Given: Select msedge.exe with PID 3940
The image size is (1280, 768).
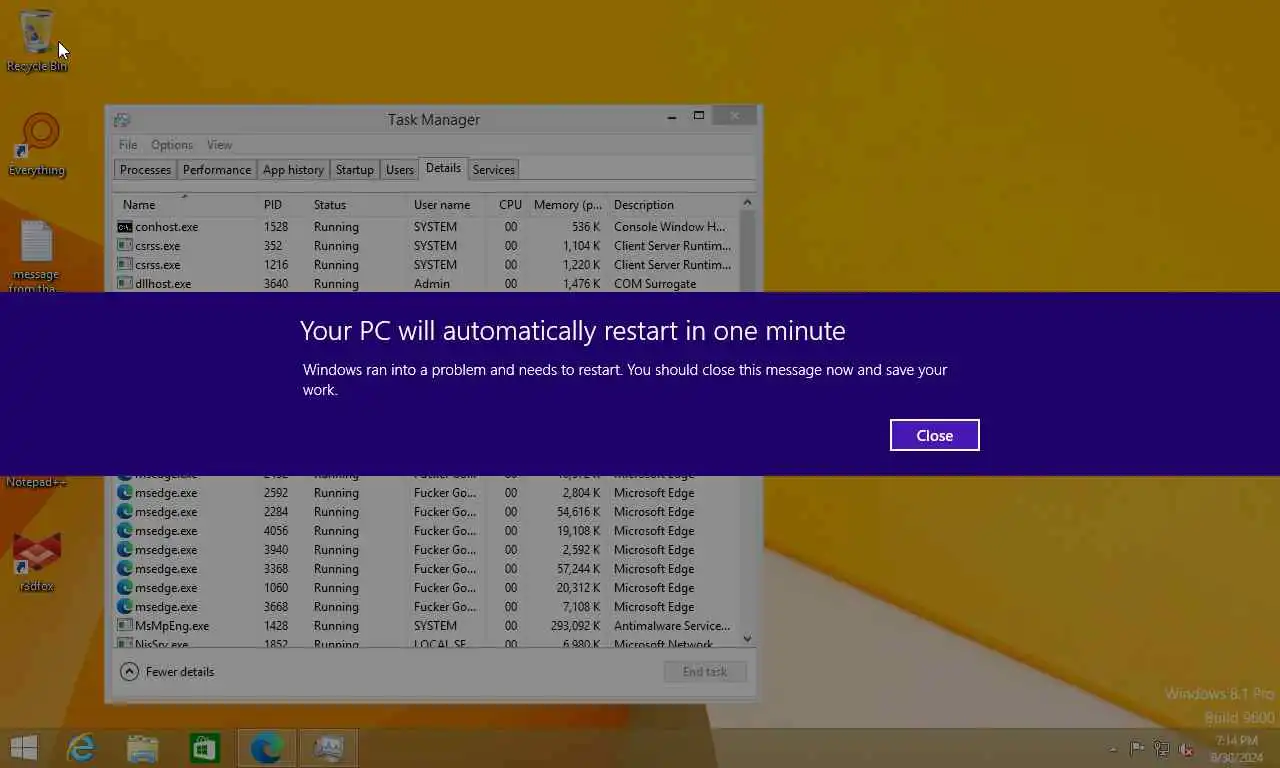Looking at the screenshot, I should point(427,550).
